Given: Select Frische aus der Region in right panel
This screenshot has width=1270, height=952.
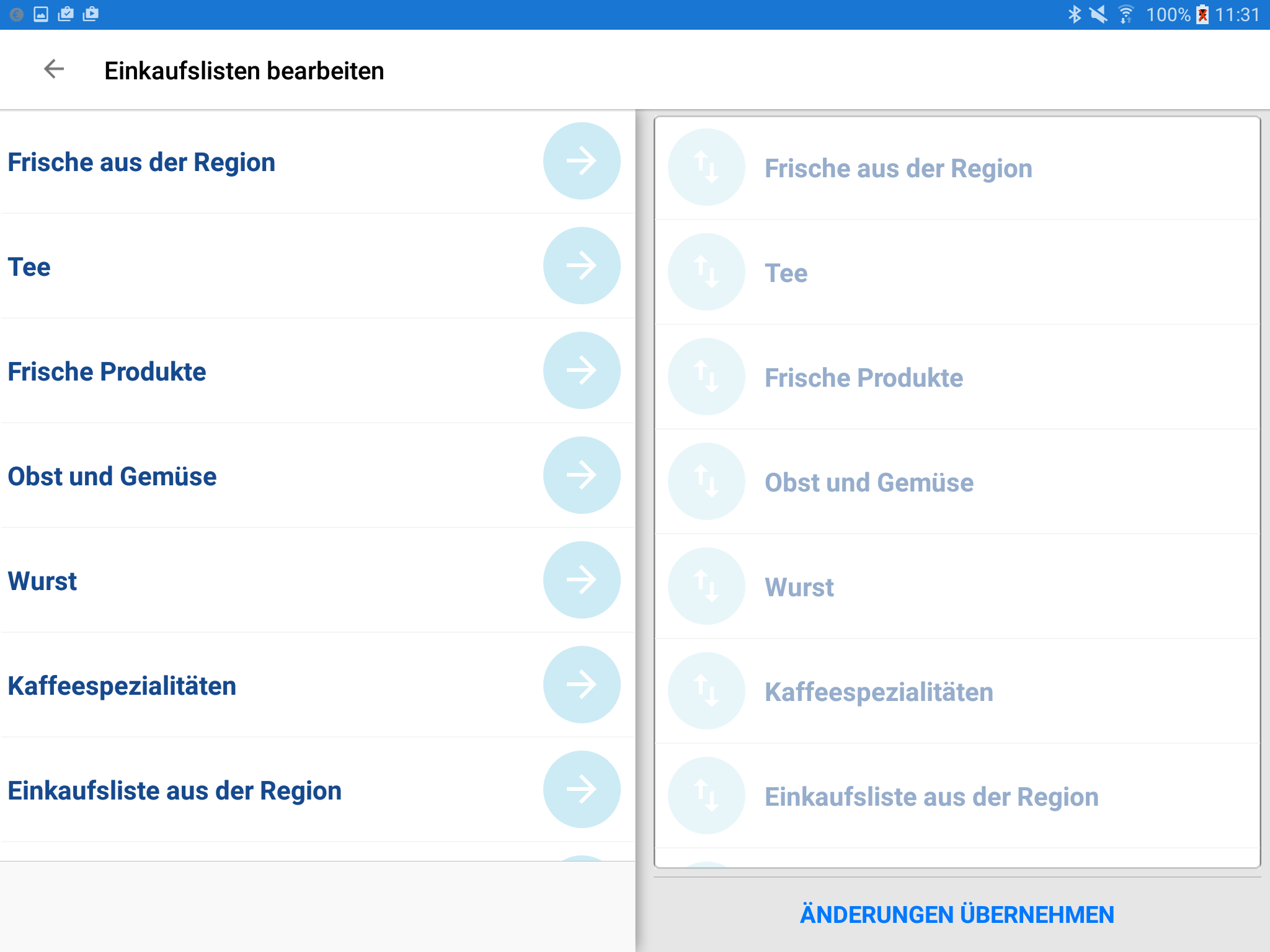Looking at the screenshot, I should [x=898, y=169].
